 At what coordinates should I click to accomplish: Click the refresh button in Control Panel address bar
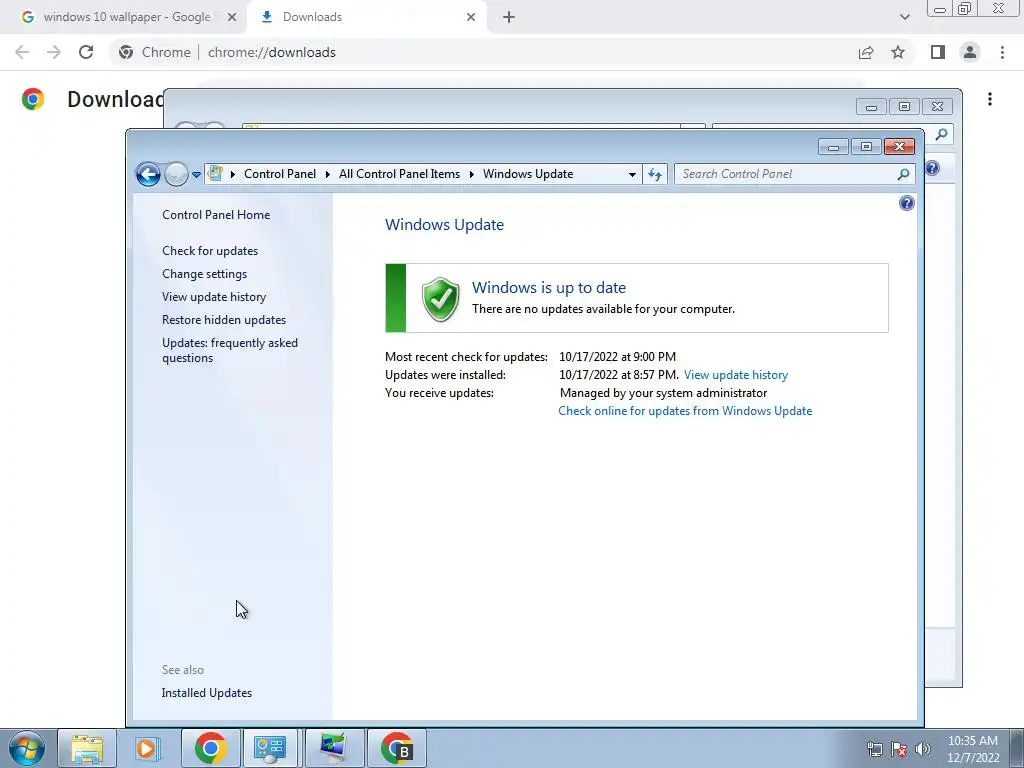pos(655,174)
